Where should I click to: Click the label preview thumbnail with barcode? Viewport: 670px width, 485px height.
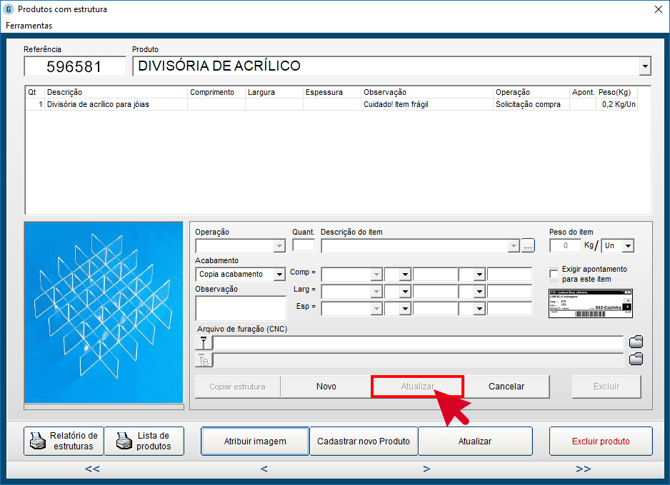[x=590, y=303]
